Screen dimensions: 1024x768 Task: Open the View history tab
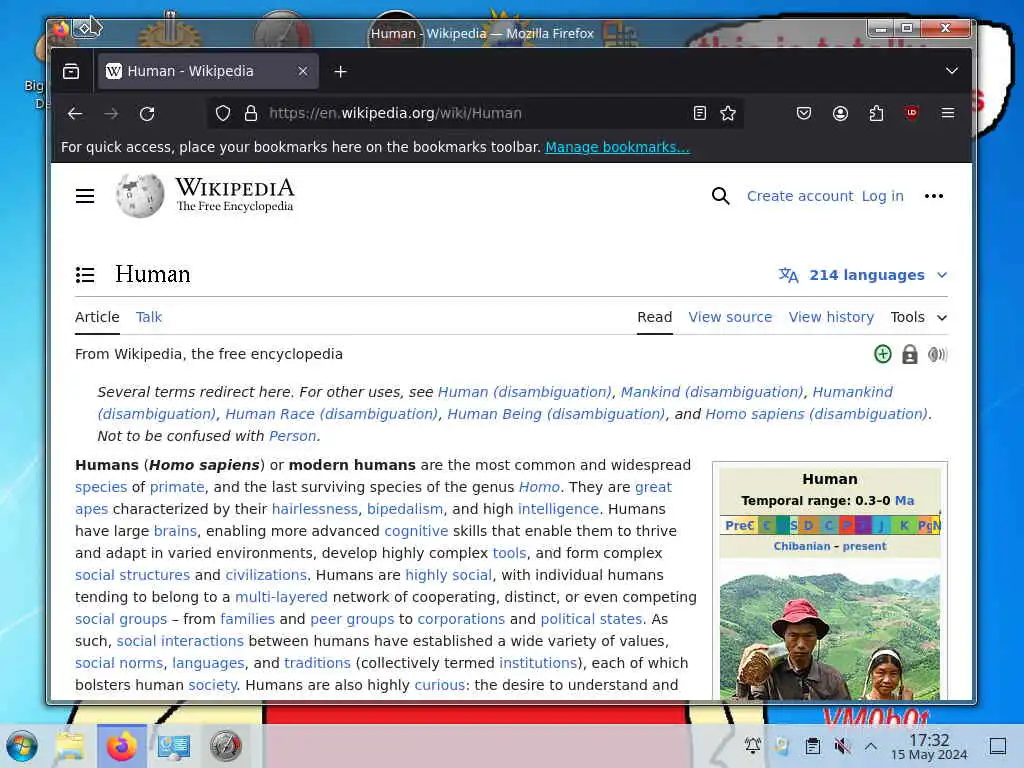(x=831, y=317)
